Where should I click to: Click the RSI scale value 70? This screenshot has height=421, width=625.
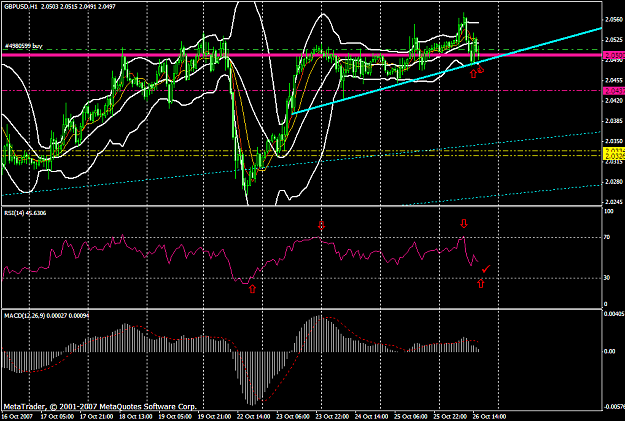click(x=607, y=237)
